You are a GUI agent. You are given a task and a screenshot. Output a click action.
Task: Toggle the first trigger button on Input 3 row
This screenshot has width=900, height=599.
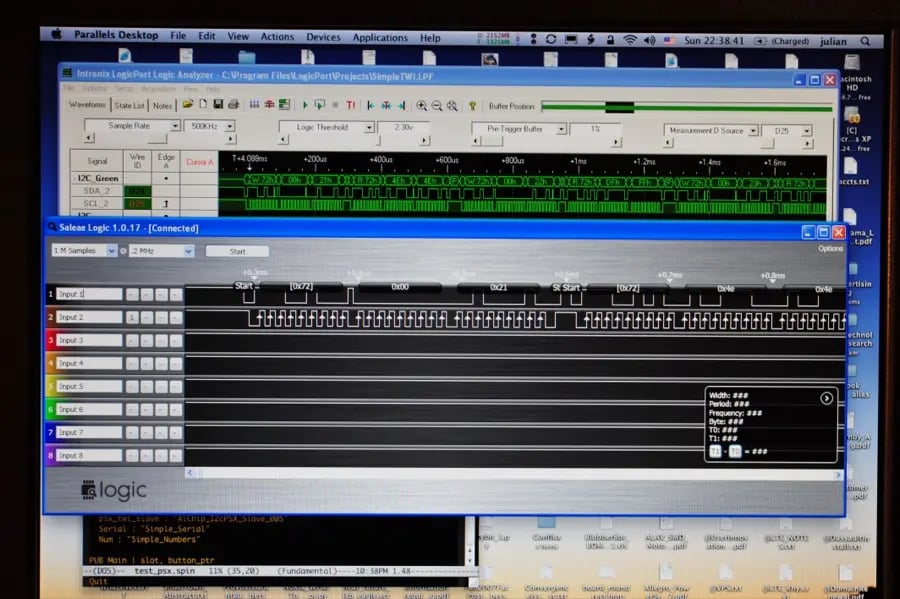pyautogui.click(x=132, y=341)
